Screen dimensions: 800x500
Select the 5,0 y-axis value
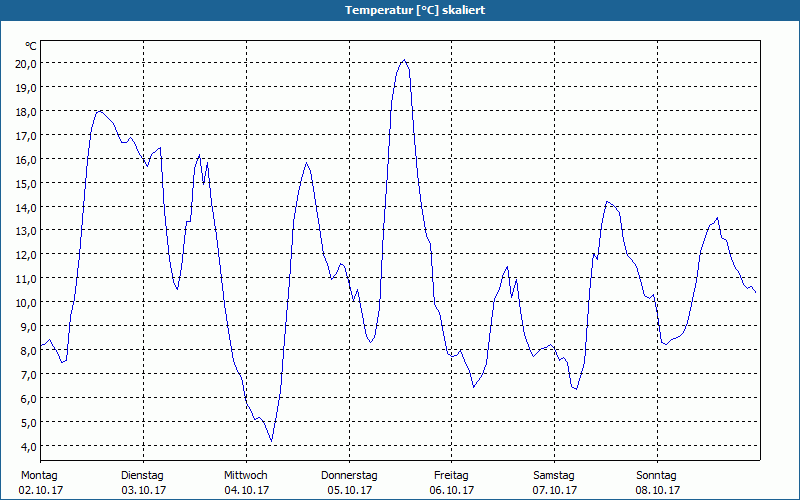click(28, 423)
